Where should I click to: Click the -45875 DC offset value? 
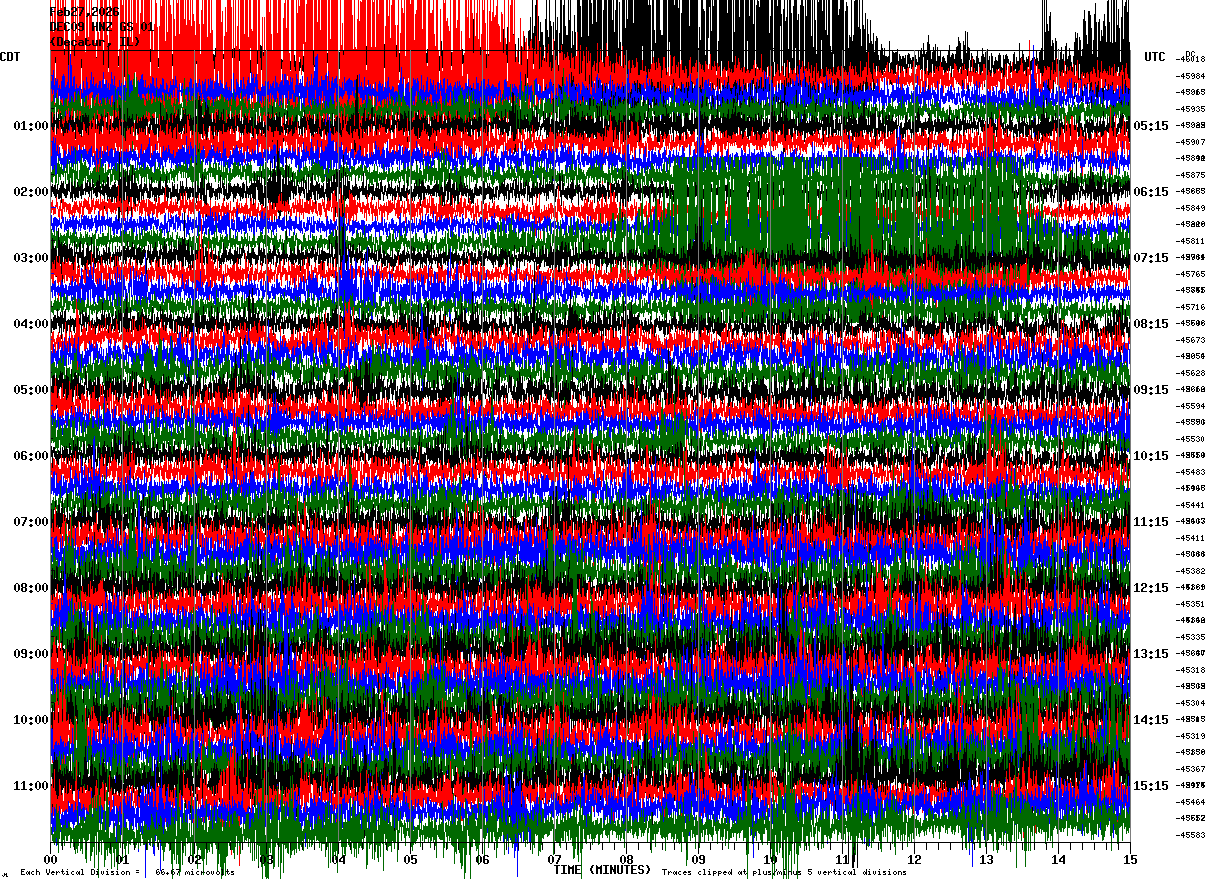[1192, 175]
